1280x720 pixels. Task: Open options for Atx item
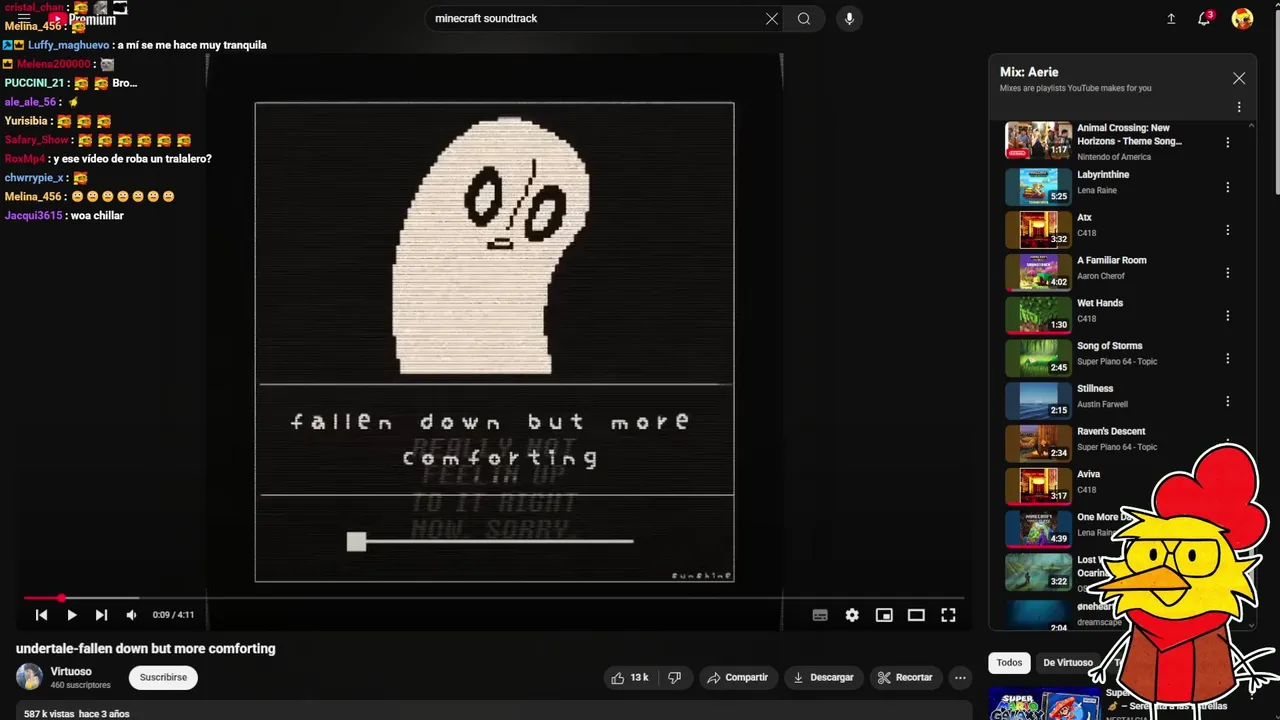pos(1228,230)
